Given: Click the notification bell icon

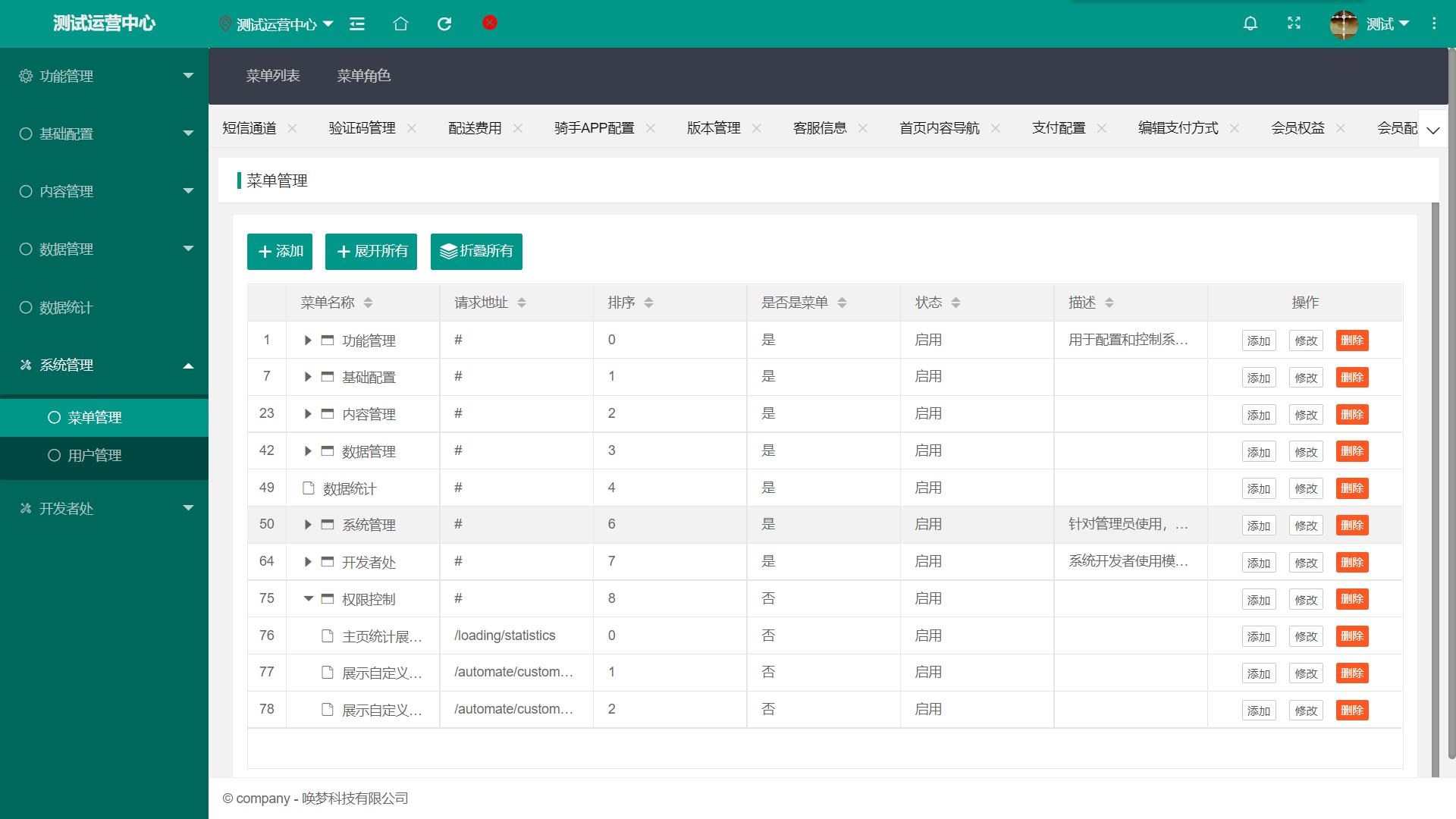Looking at the screenshot, I should tap(1250, 22).
